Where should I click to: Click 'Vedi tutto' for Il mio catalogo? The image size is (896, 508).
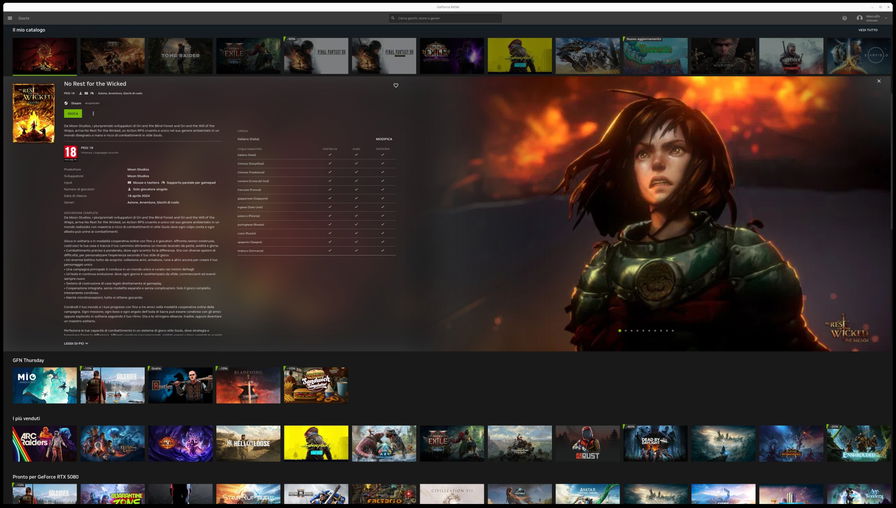coord(867,30)
